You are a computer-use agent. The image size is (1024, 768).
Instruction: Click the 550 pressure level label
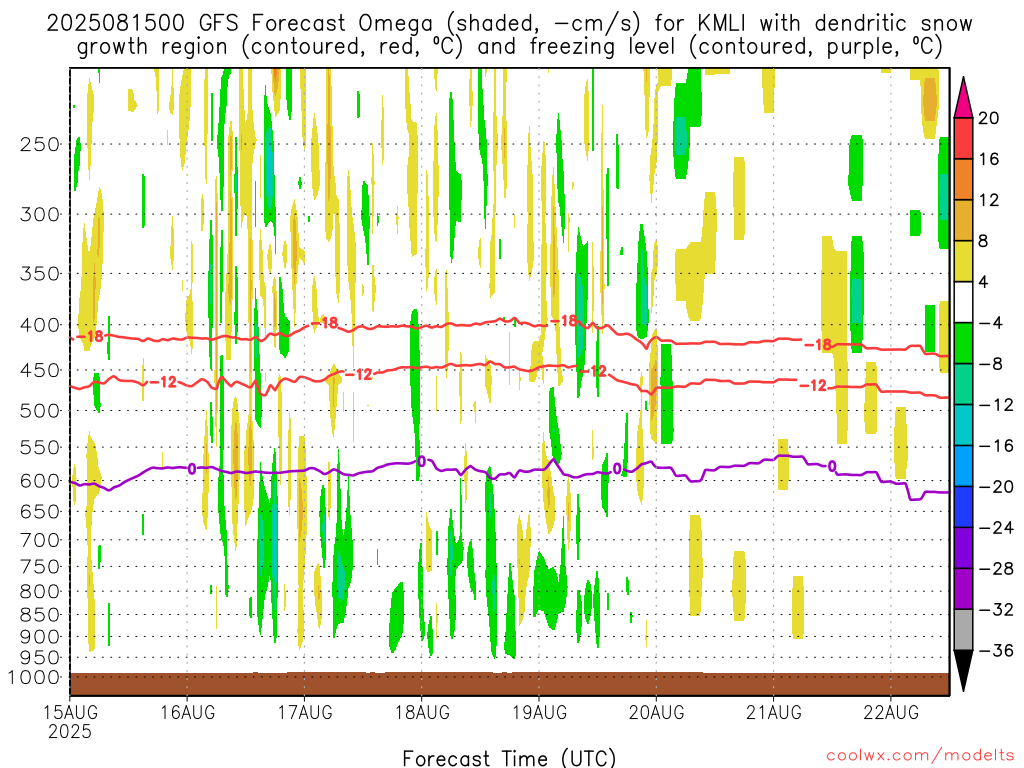coord(40,447)
